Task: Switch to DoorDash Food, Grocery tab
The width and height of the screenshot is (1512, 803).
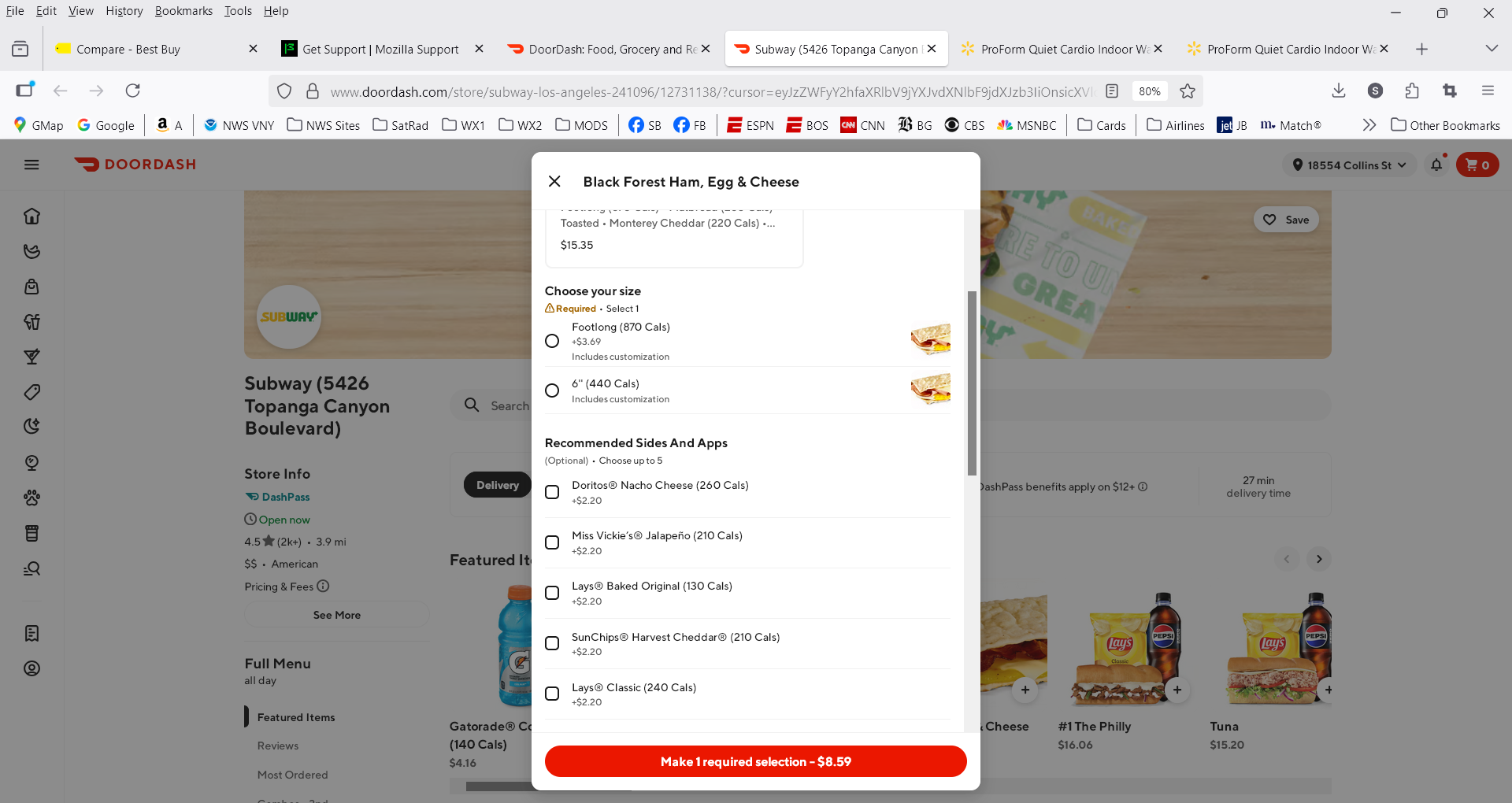Action: (606, 49)
